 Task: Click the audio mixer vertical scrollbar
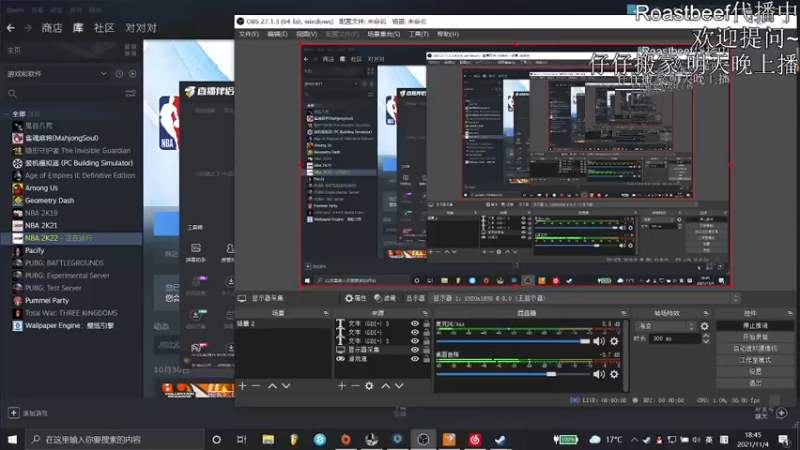[x=626, y=356]
